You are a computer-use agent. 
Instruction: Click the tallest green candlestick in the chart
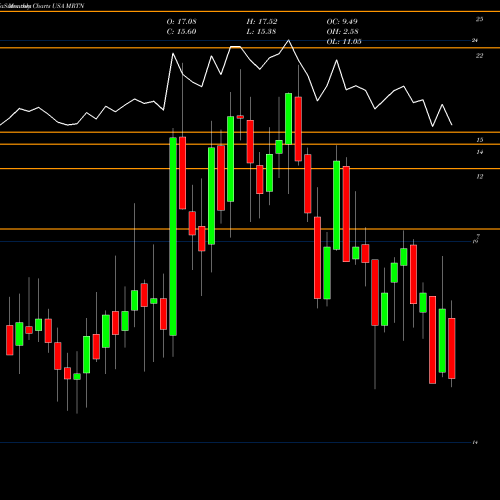point(173,236)
